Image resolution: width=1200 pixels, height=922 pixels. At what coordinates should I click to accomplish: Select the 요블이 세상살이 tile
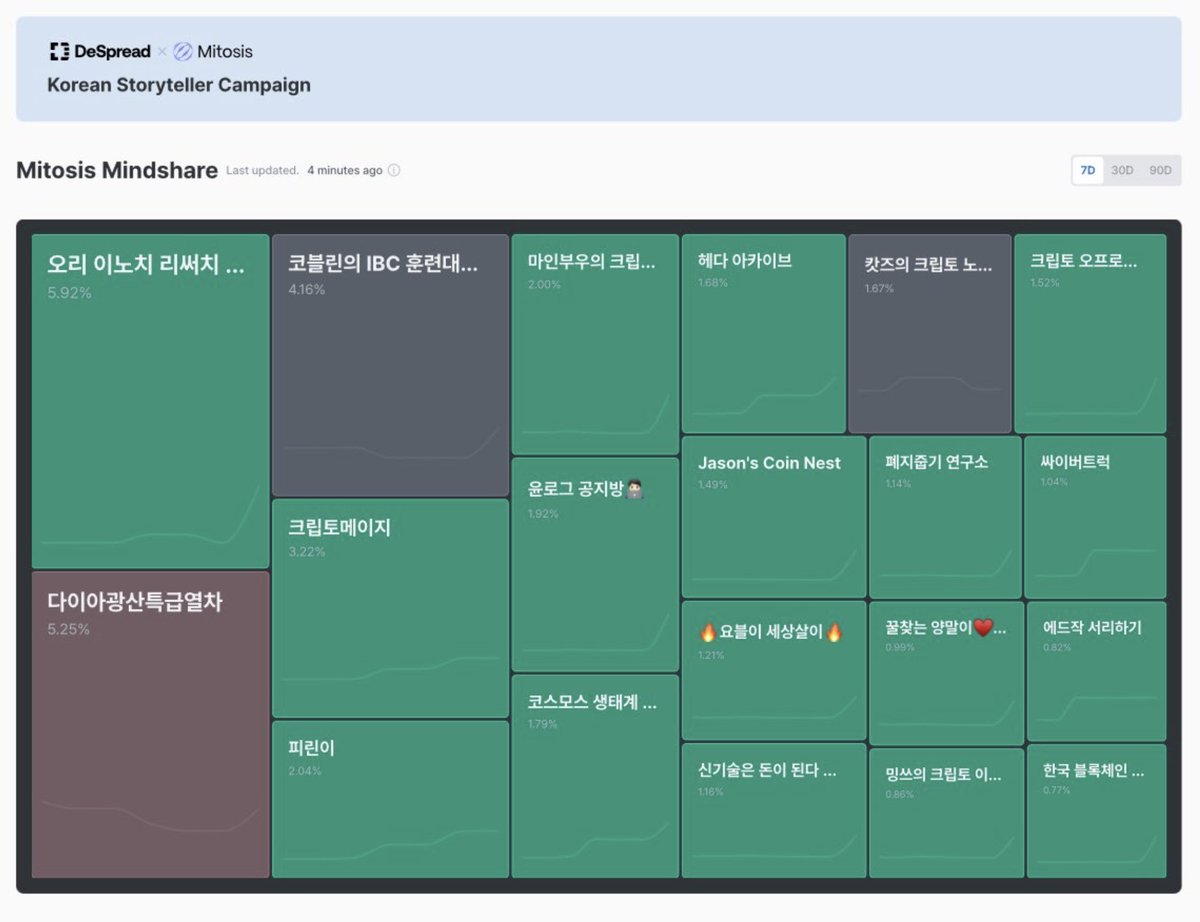(774, 670)
